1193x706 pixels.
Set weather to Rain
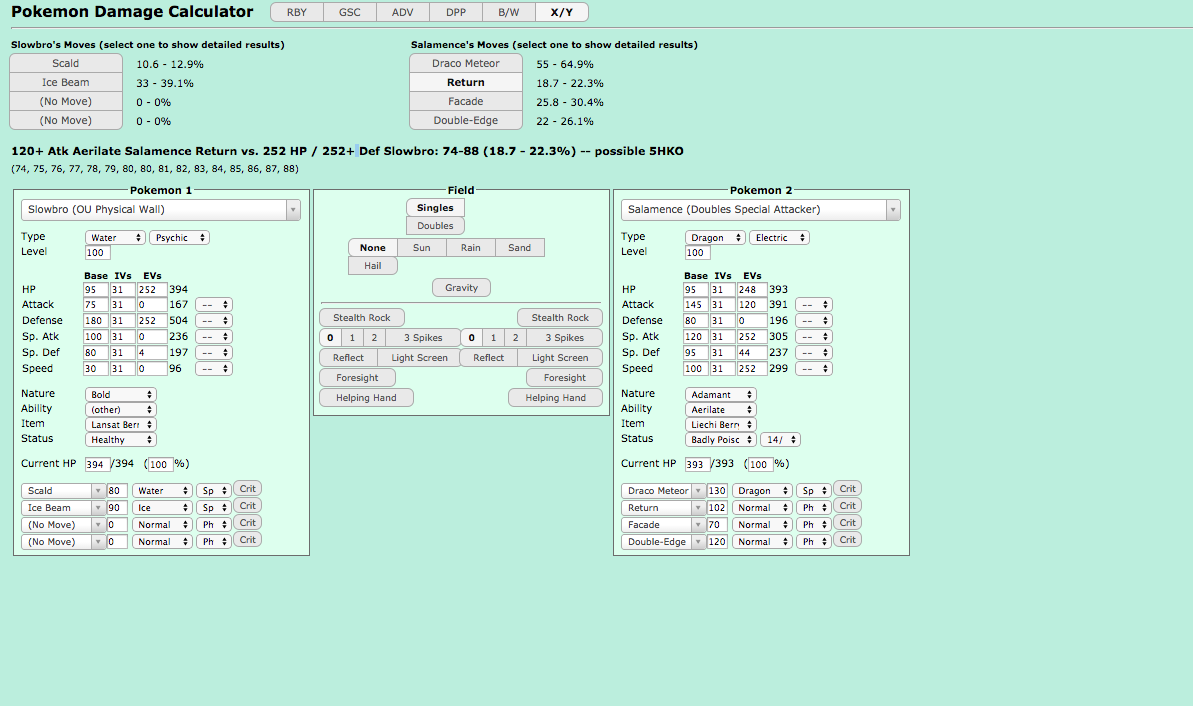point(470,247)
